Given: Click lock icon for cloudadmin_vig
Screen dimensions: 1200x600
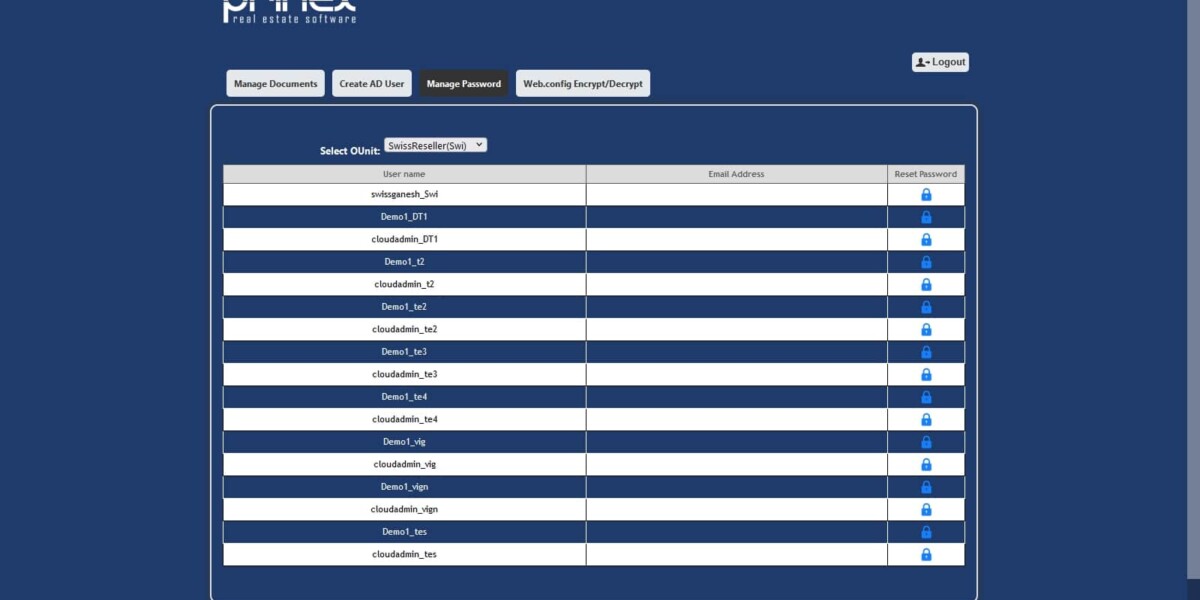Looking at the screenshot, I should (926, 465).
